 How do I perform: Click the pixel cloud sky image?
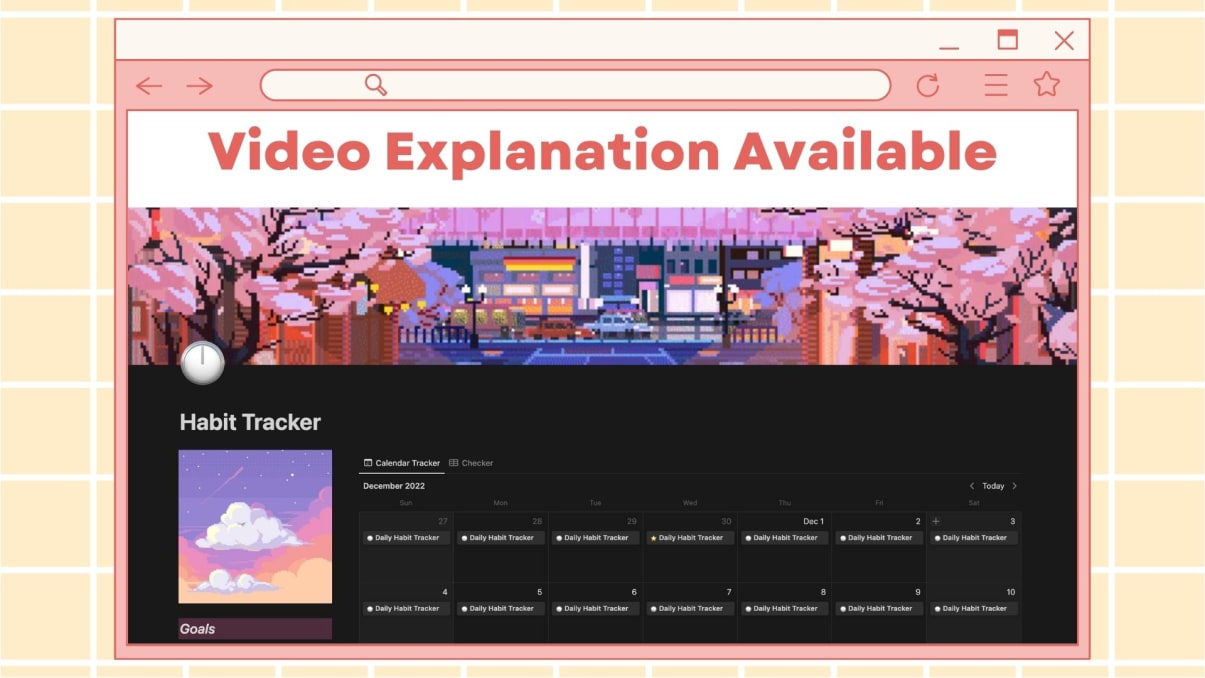255,526
